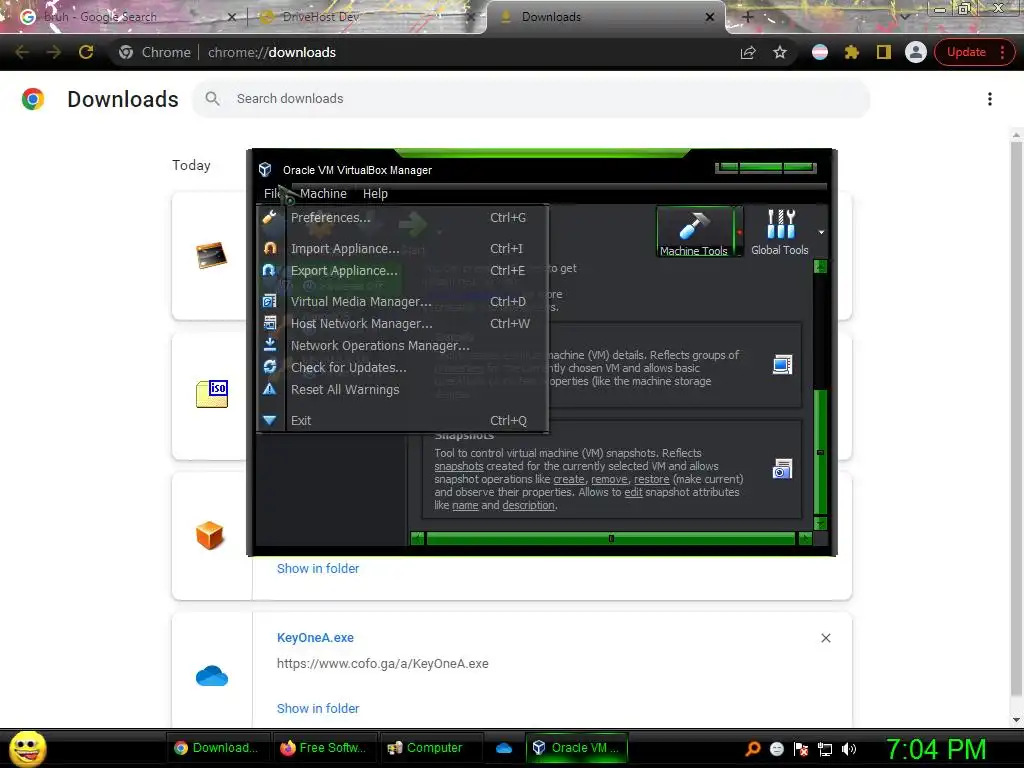1024x768 pixels.
Task: Click the Export Appliance icon
Action: click(270, 270)
